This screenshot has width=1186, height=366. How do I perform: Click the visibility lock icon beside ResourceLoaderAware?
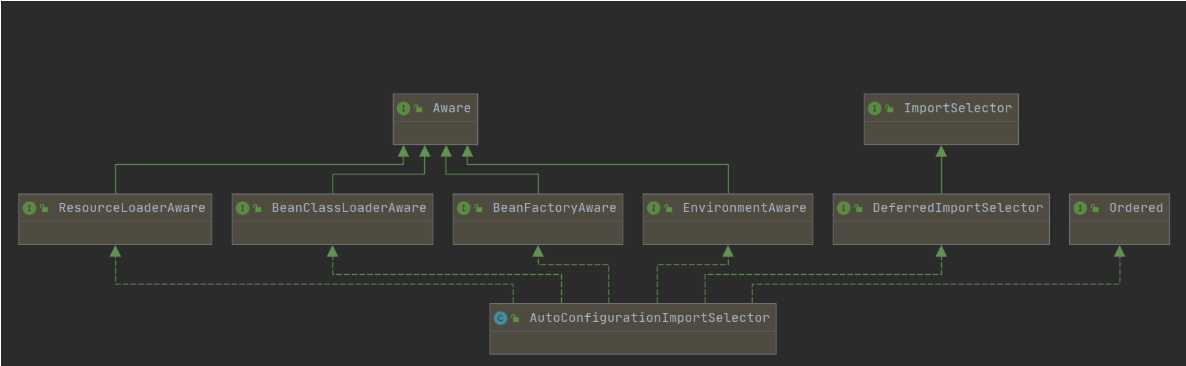(44, 208)
